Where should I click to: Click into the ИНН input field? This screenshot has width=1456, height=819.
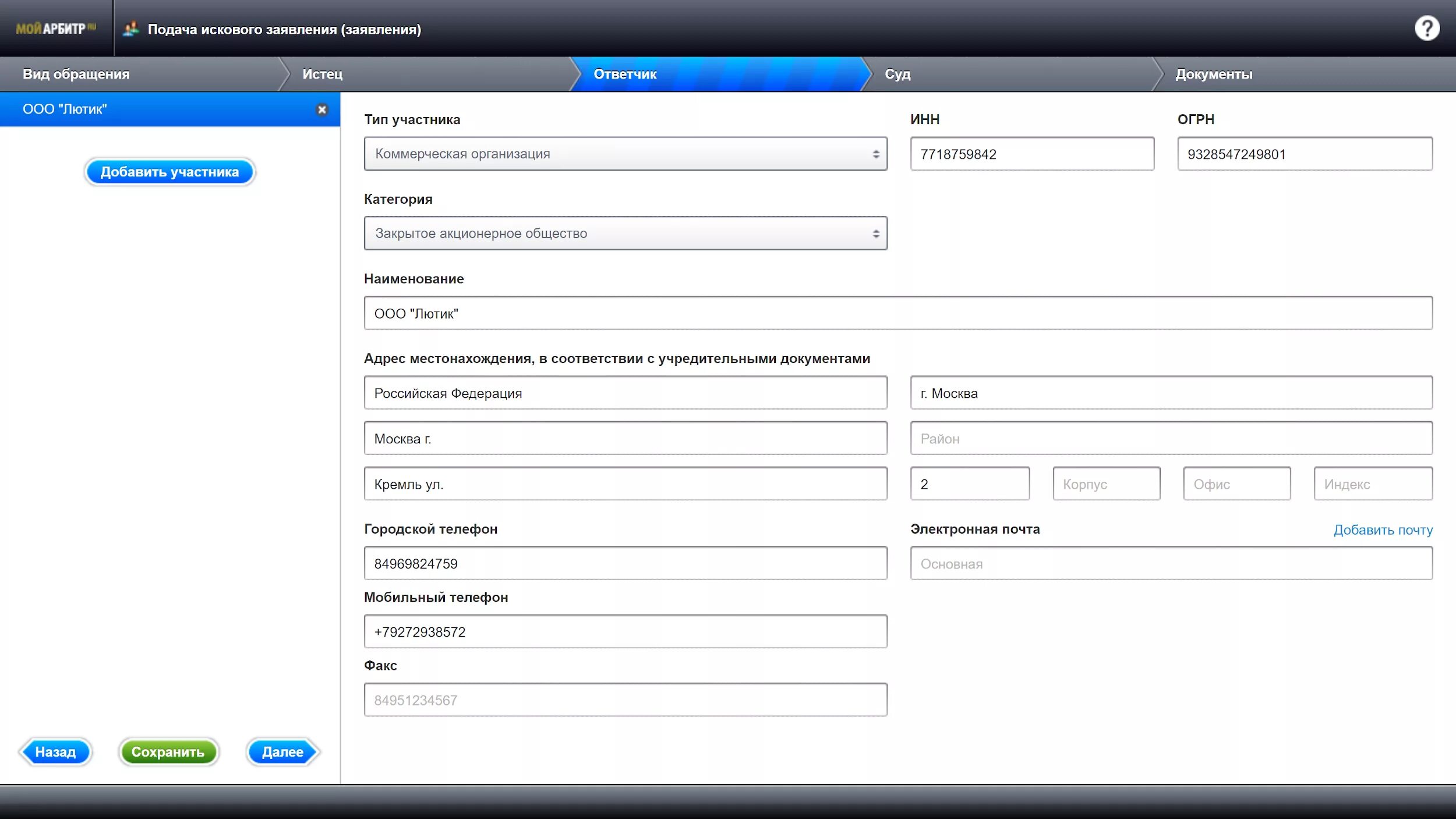click(x=1031, y=154)
